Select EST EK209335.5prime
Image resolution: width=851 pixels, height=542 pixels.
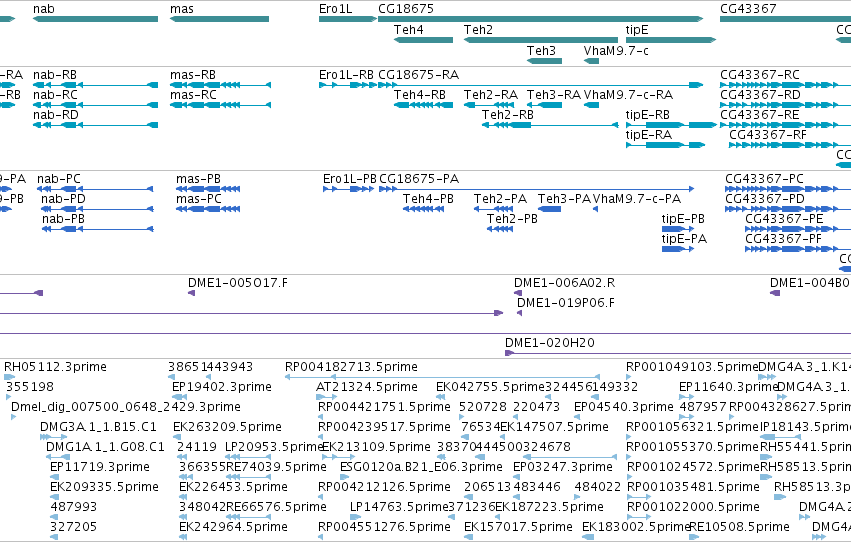[54, 497]
